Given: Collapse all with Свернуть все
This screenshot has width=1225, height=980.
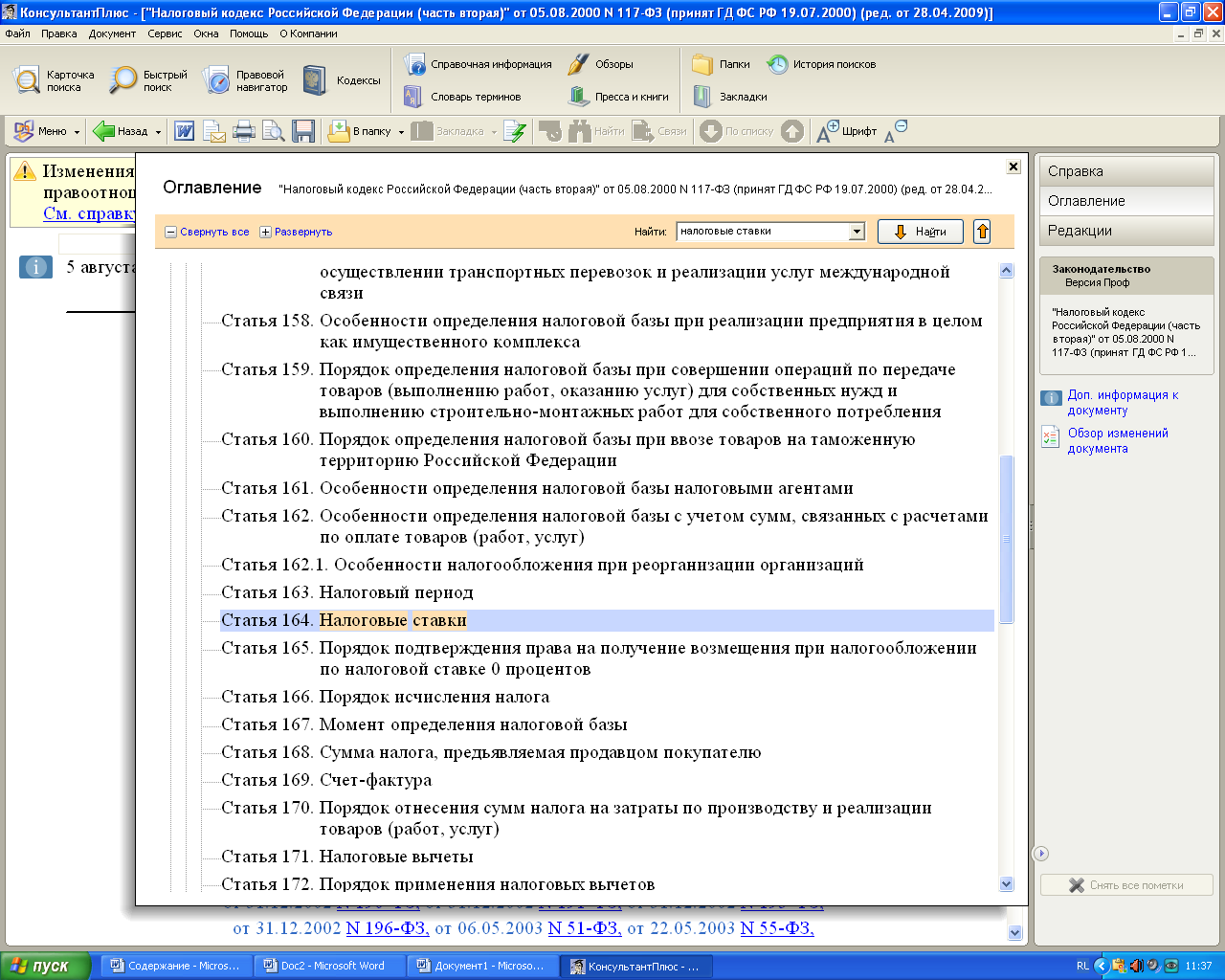Looking at the screenshot, I should tap(207, 232).
